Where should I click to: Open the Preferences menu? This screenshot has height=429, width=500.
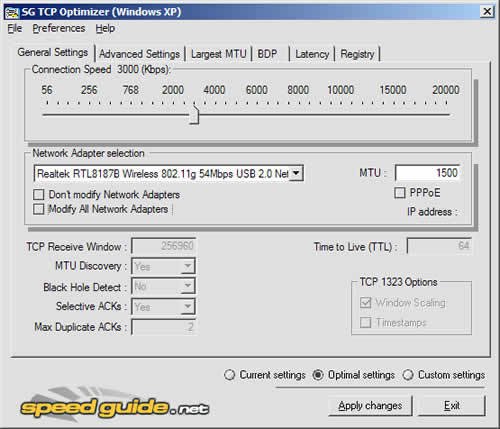click(59, 29)
